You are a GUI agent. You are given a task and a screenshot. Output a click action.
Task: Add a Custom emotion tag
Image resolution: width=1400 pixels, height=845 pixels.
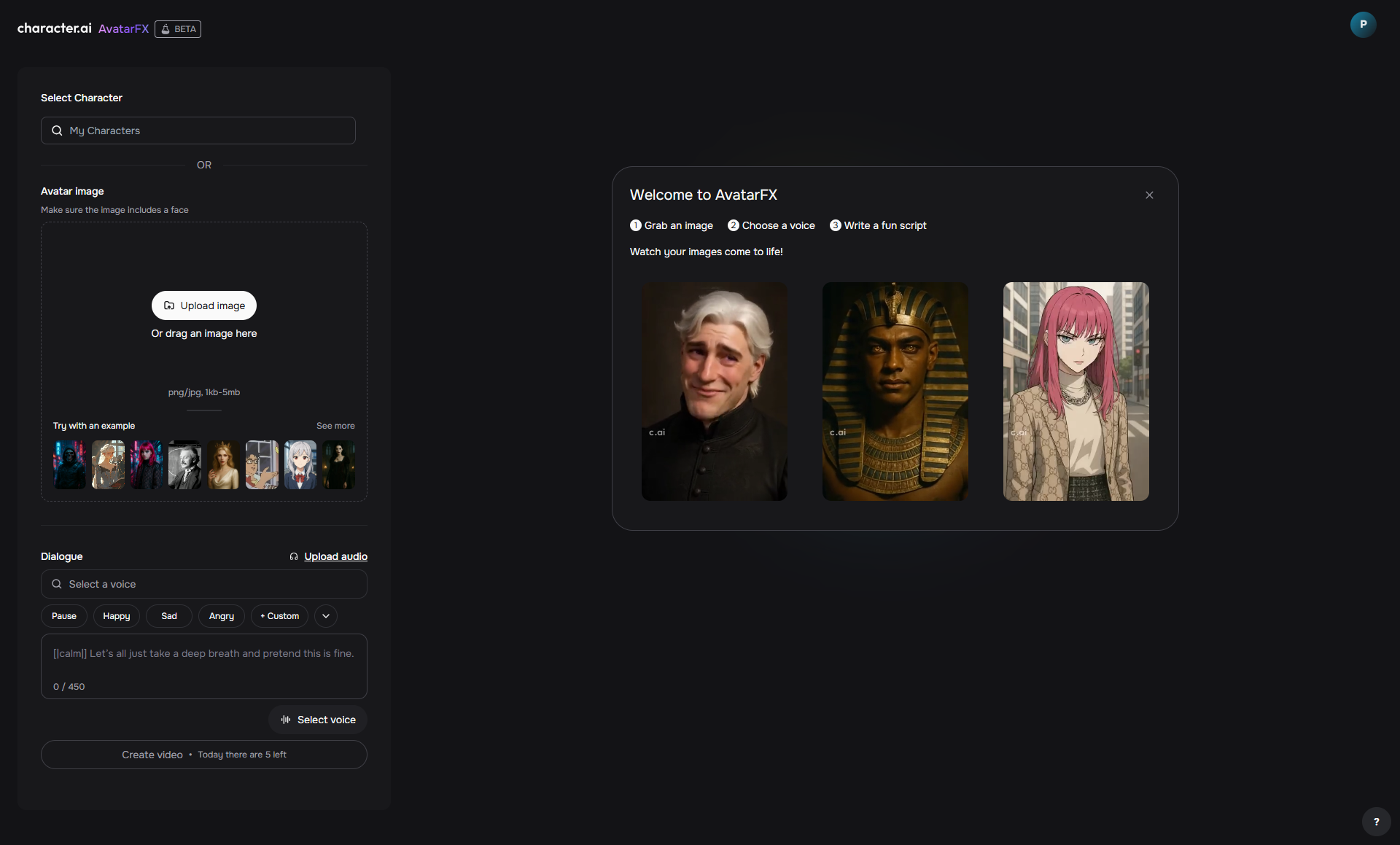(x=280, y=616)
